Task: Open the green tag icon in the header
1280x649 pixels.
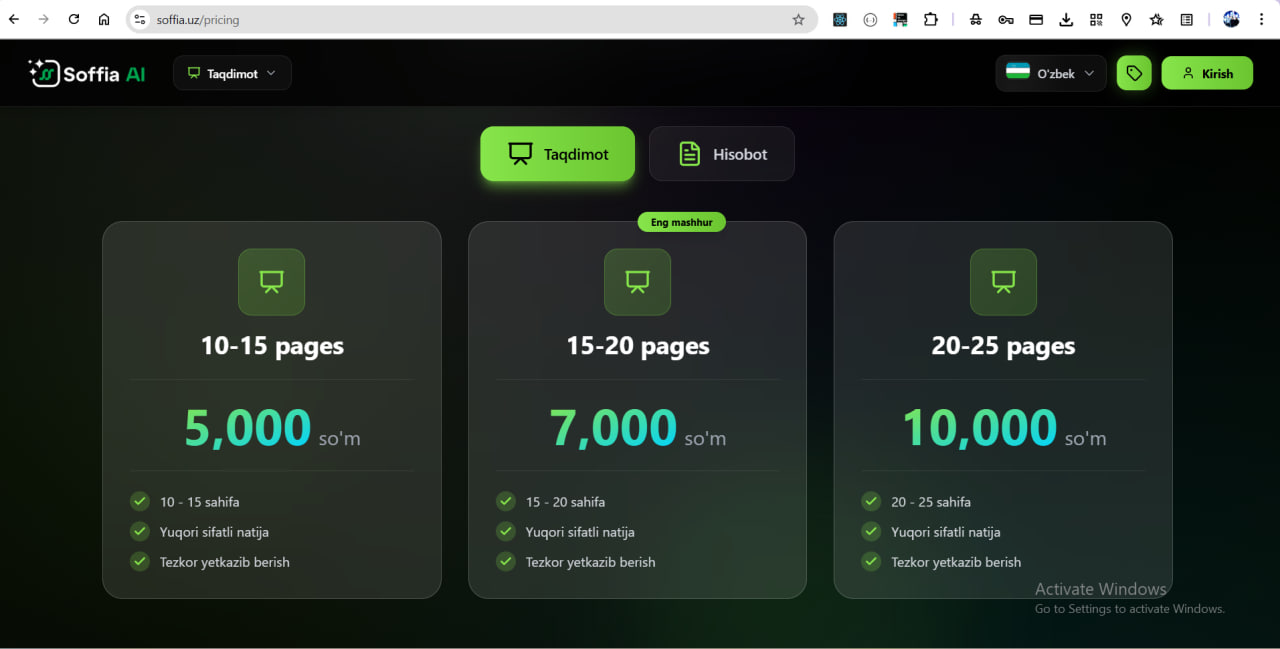Action: click(x=1134, y=72)
